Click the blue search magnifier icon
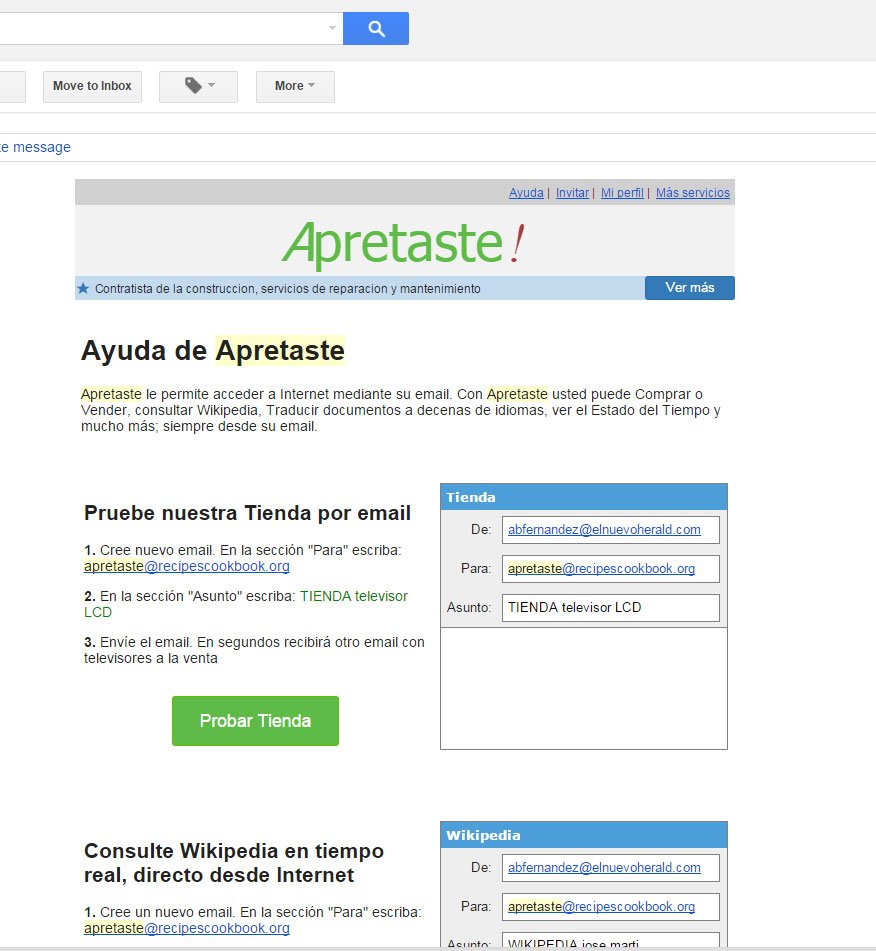876x951 pixels. point(375,28)
